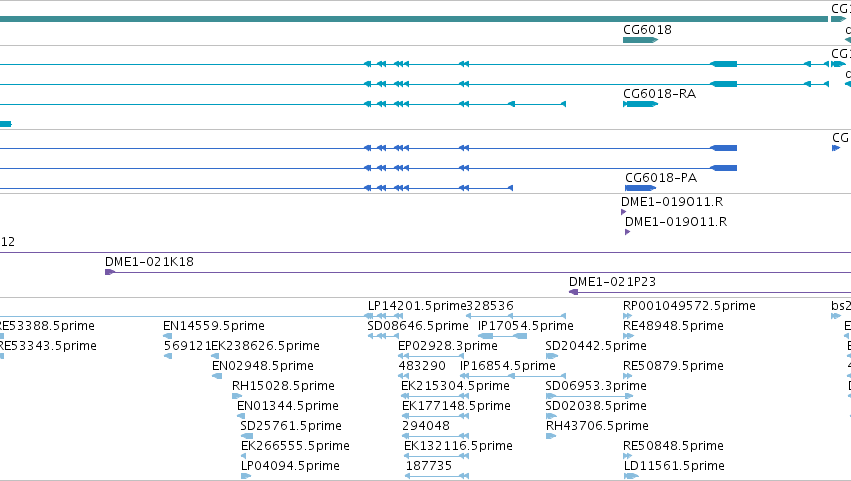Open the CG6018-RA transcript label
Screen dimensions: 851x481
(659, 94)
